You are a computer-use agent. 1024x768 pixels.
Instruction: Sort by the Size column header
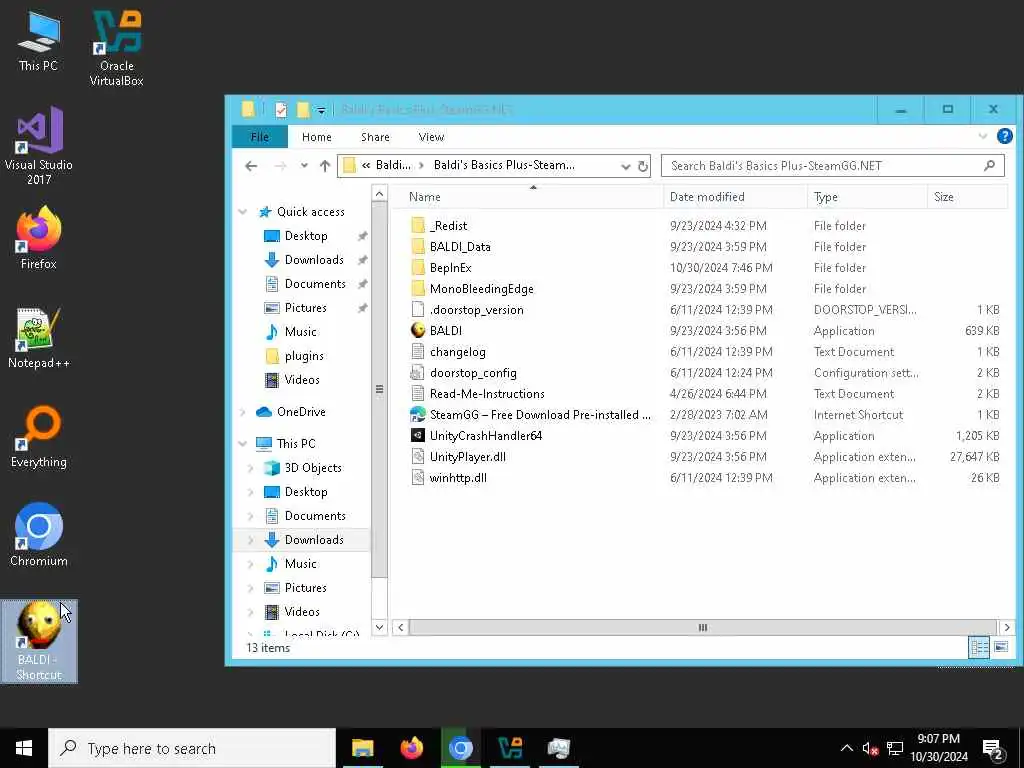coord(967,197)
